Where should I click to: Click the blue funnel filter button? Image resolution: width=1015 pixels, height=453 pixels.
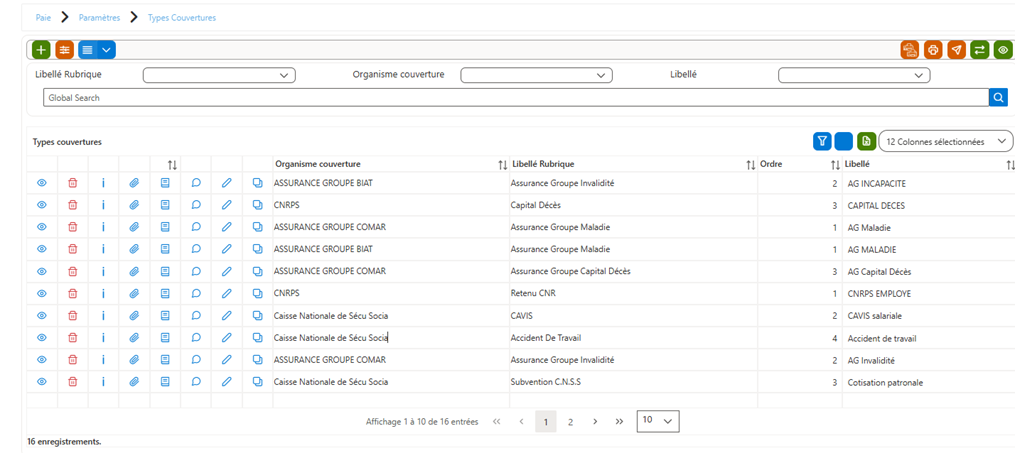point(822,141)
